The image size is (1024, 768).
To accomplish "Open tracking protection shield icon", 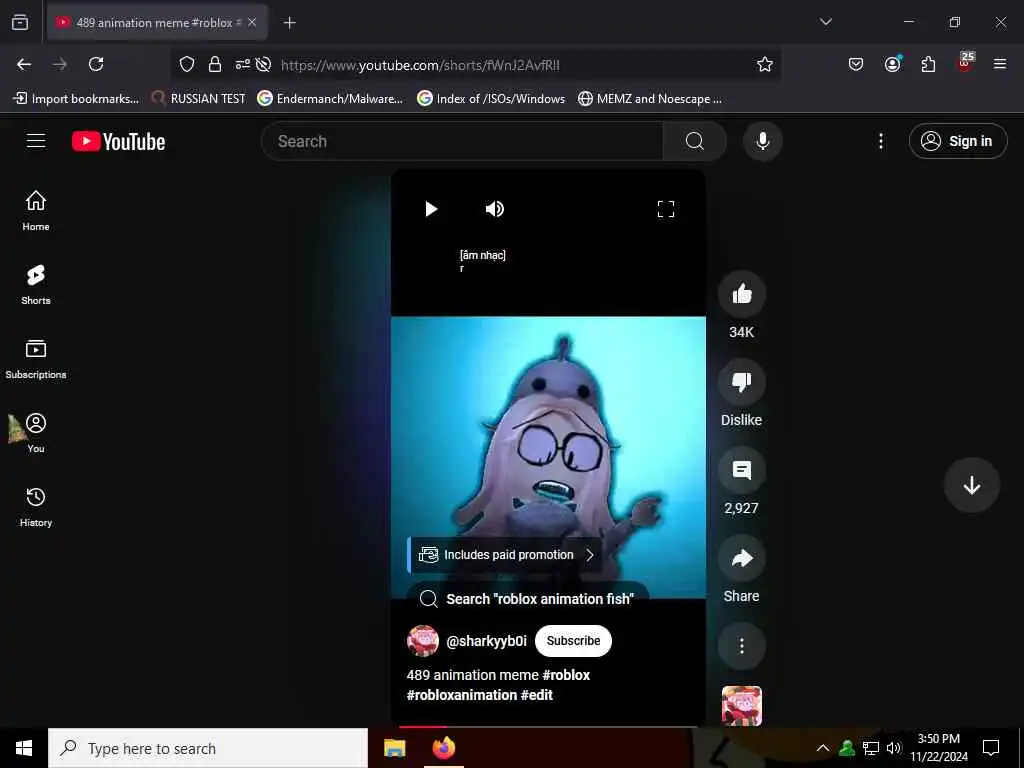I will click(x=187, y=64).
